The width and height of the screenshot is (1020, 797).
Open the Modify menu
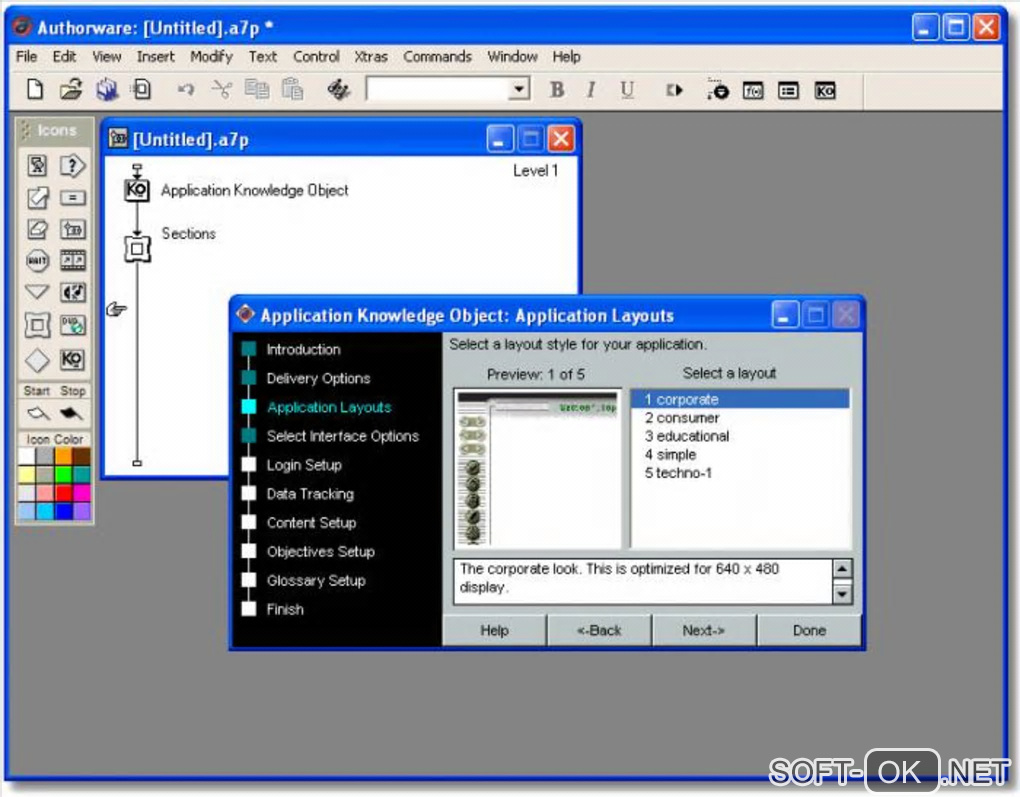click(x=211, y=57)
